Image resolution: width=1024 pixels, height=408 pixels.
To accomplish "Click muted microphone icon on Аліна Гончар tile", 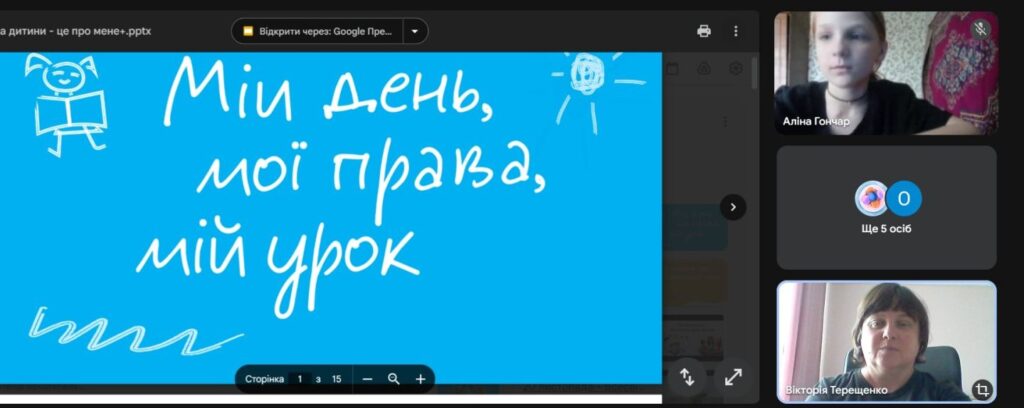I will pyautogui.click(x=981, y=29).
